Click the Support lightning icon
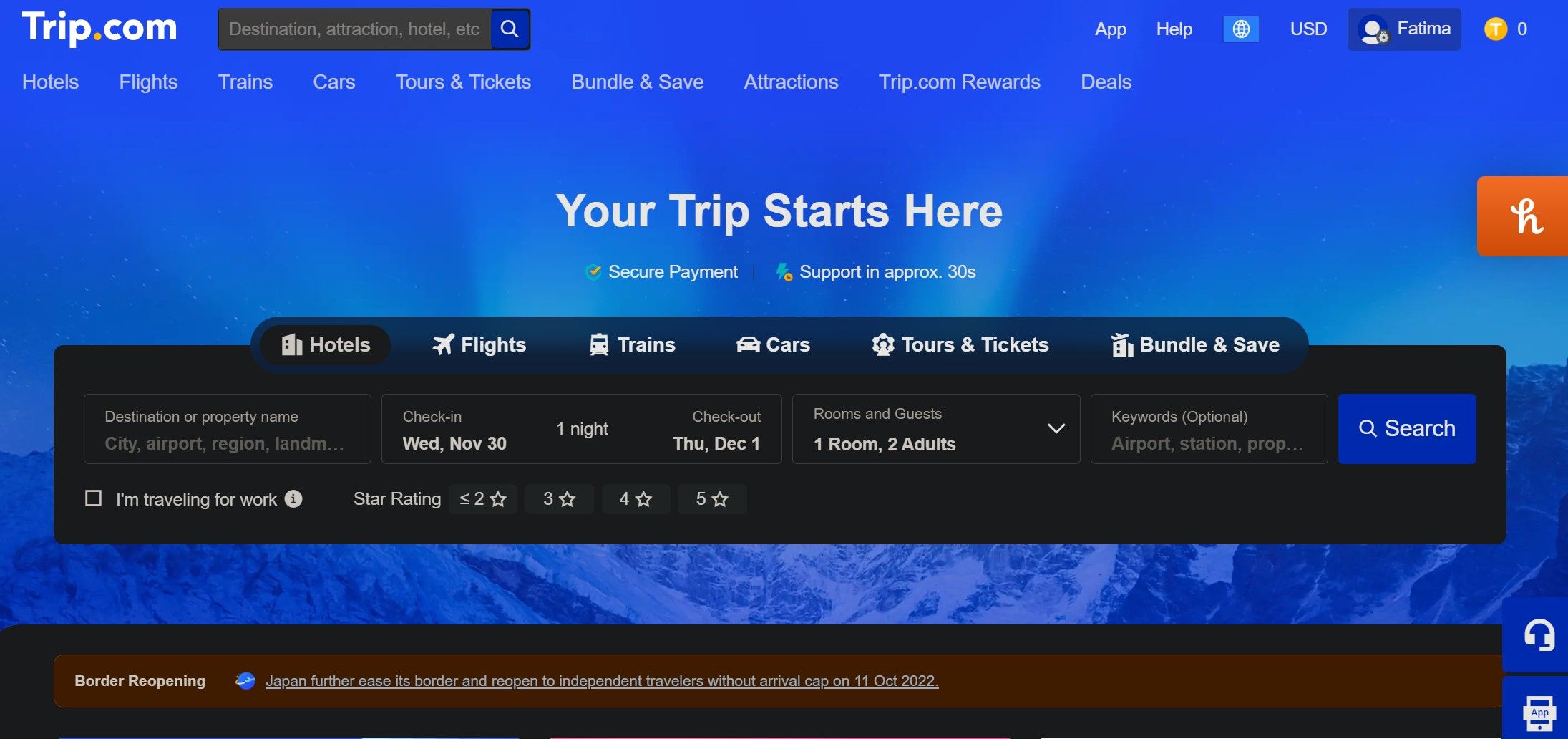This screenshot has height=739, width=1568. point(784,272)
